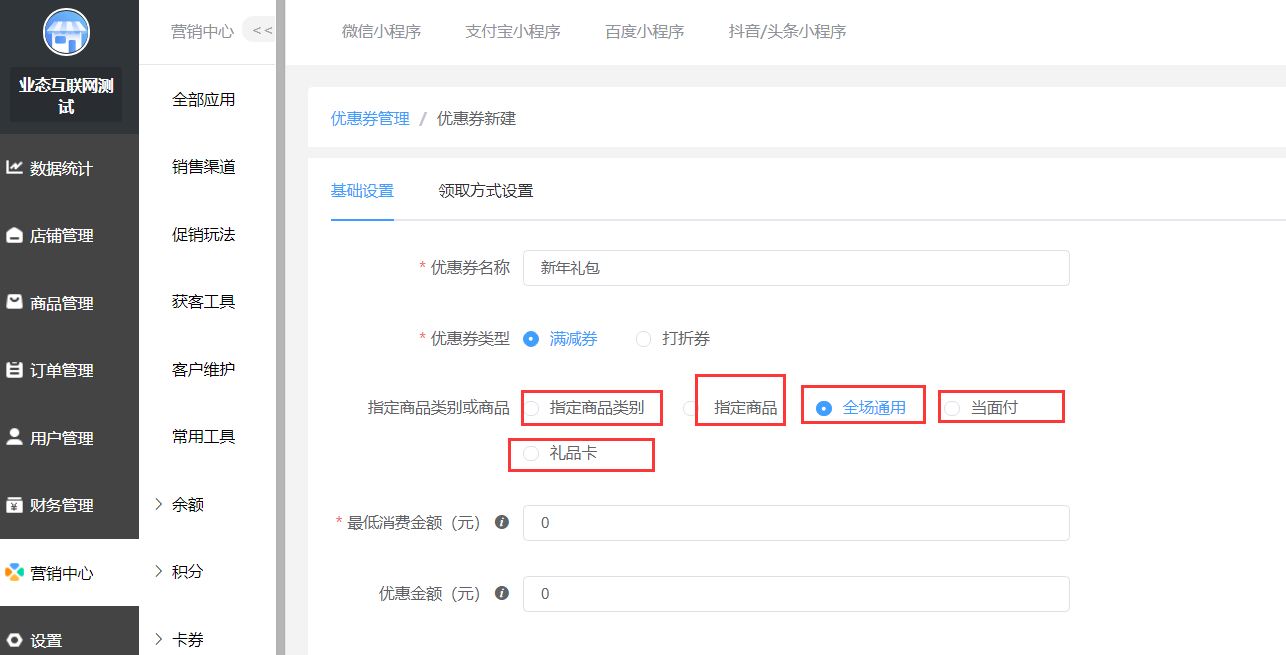Viewport: 1286px width, 655px height.
Task: Open 全部应用 in sidebar
Action: click(204, 99)
